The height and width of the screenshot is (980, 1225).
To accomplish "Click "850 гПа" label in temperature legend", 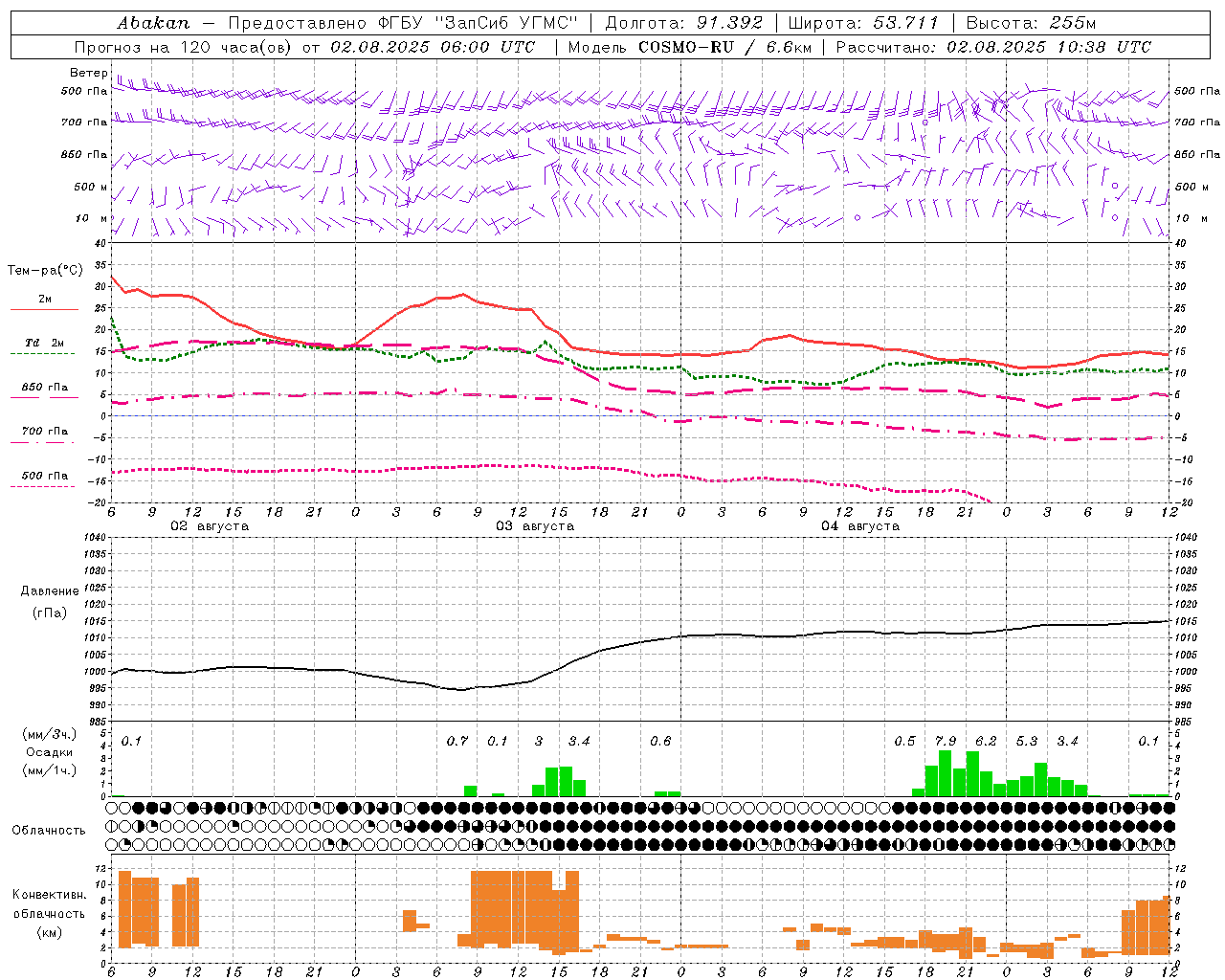I will tap(44, 388).
